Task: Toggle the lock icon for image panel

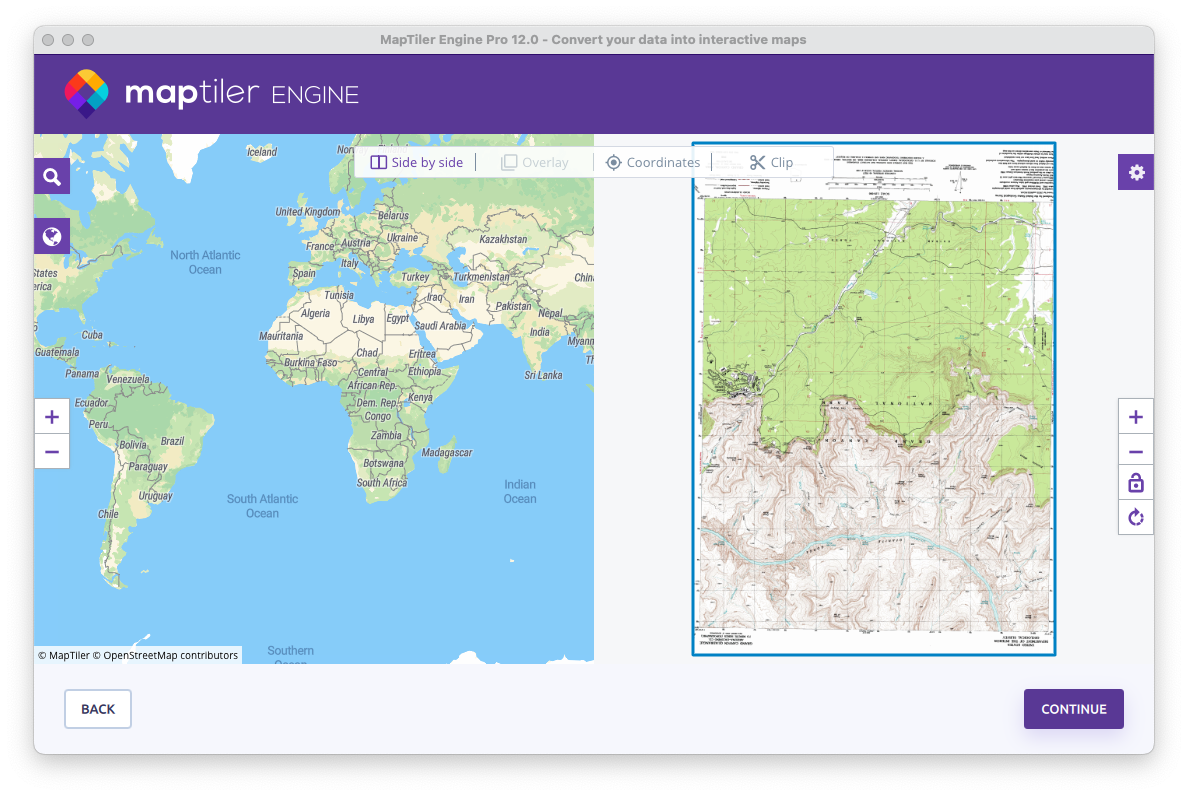Action: point(1135,484)
